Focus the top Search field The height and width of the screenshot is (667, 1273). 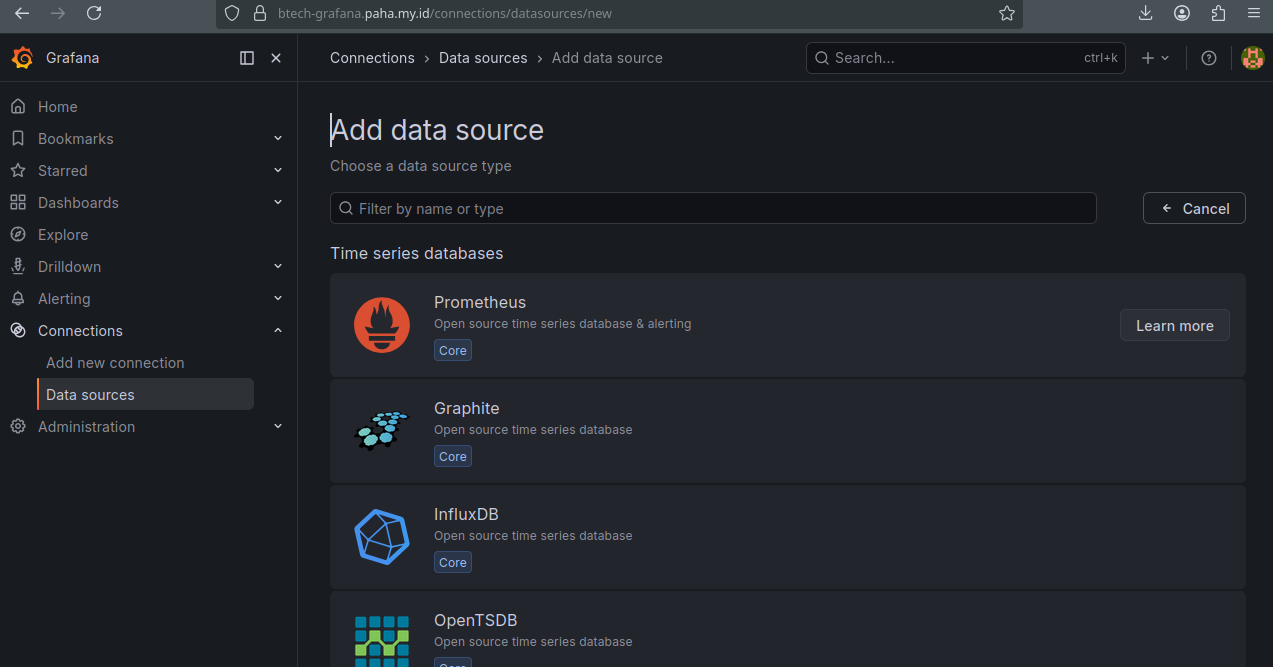point(965,58)
